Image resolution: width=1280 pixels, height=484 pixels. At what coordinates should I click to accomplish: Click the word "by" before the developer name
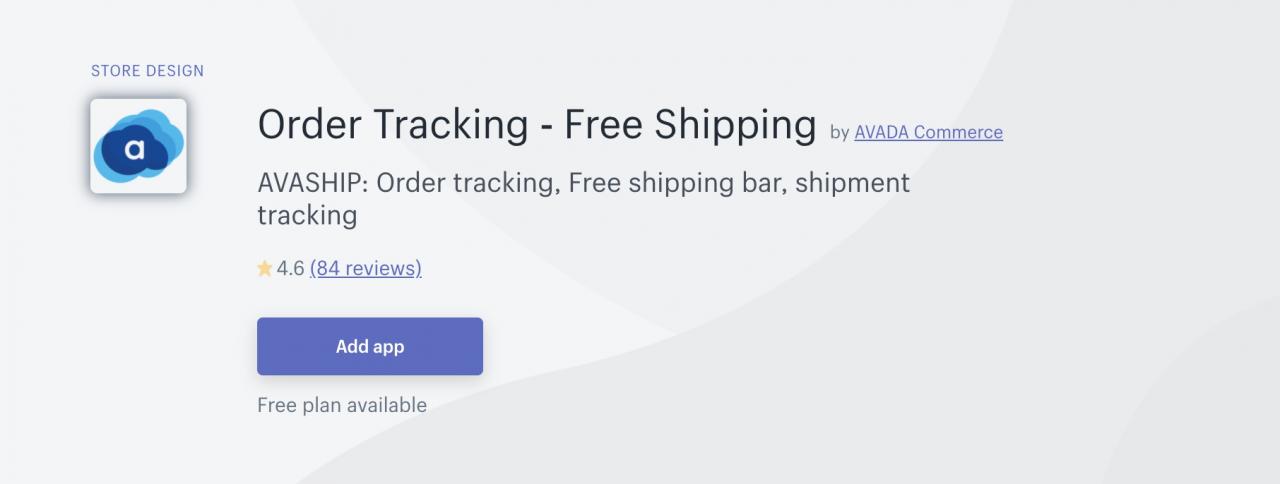[x=839, y=132]
